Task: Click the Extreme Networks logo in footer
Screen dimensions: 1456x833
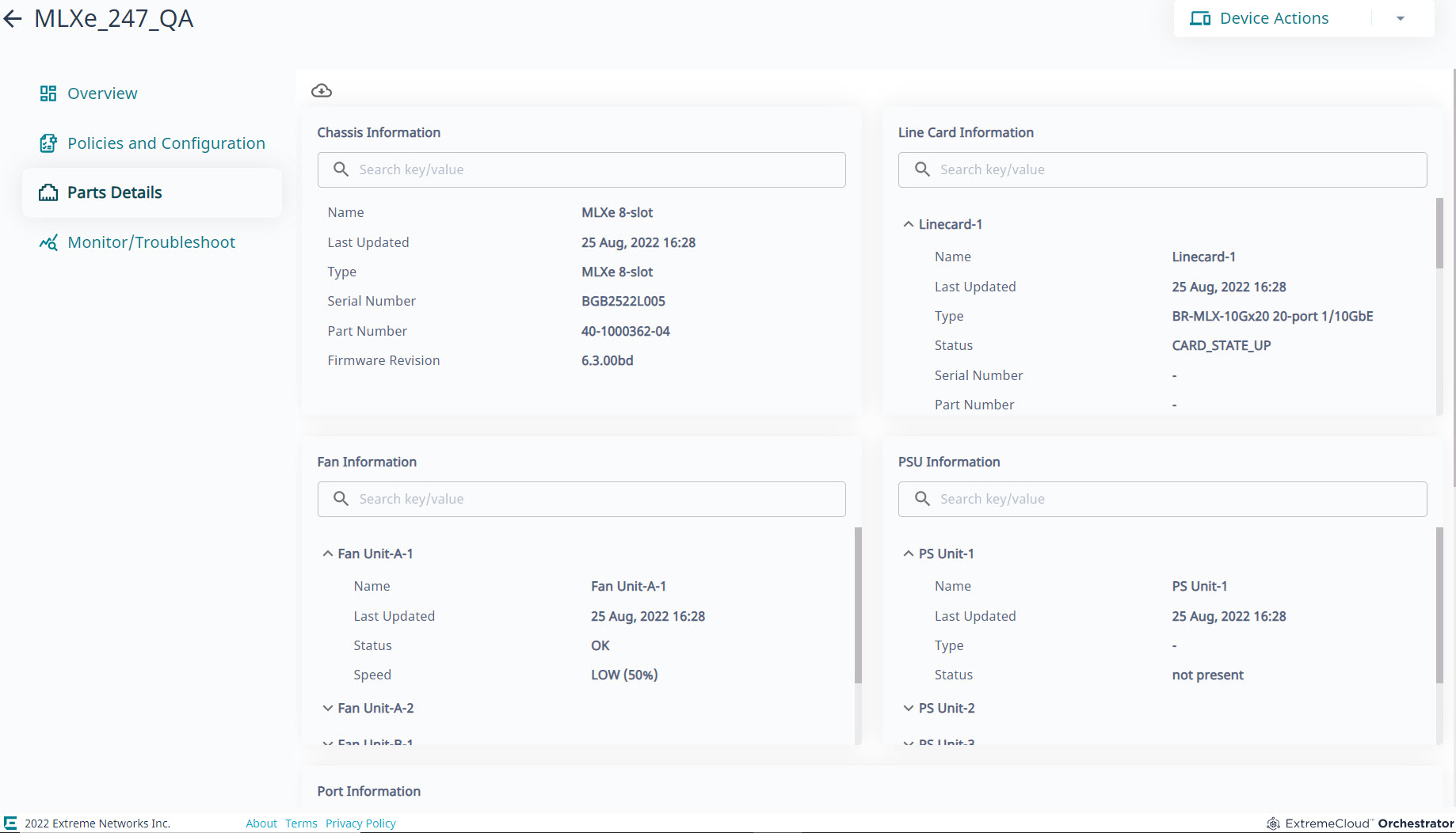Action: [x=10, y=823]
